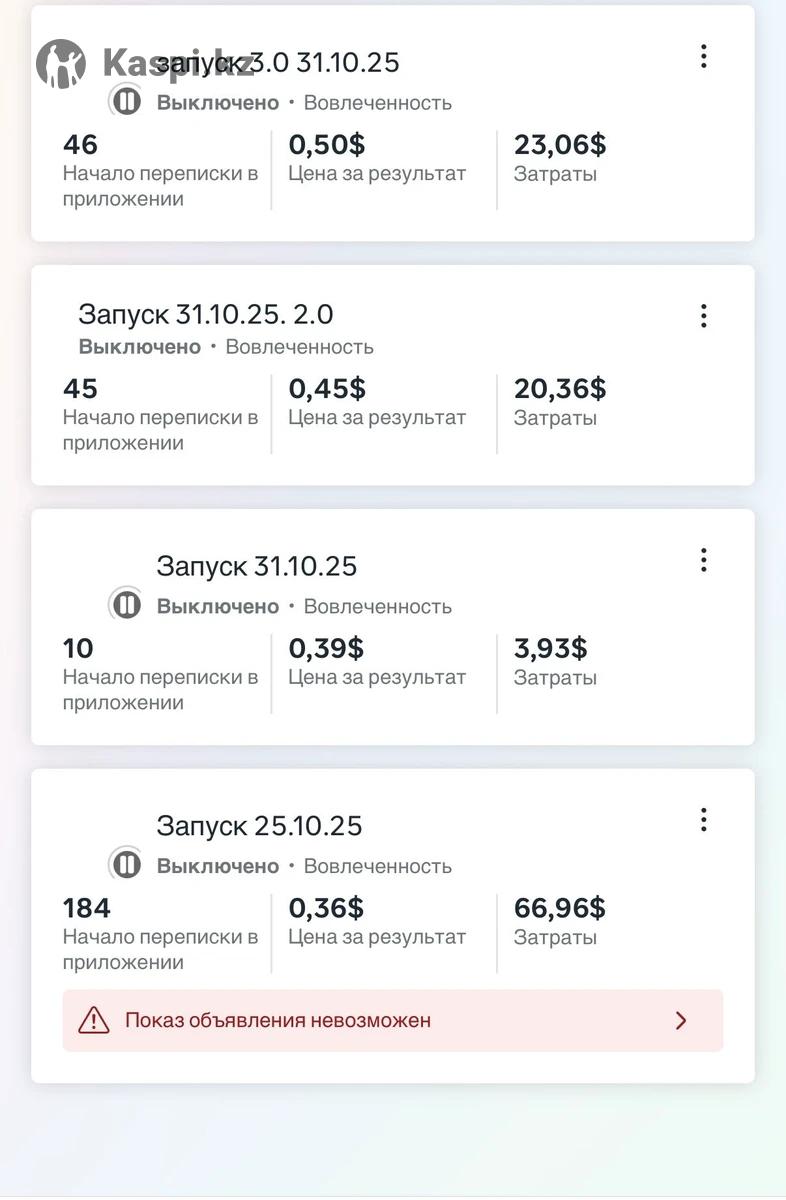The height and width of the screenshot is (1200, 786).
Task: Click the 0,39$ Цена за результат metric
Action: [326, 648]
